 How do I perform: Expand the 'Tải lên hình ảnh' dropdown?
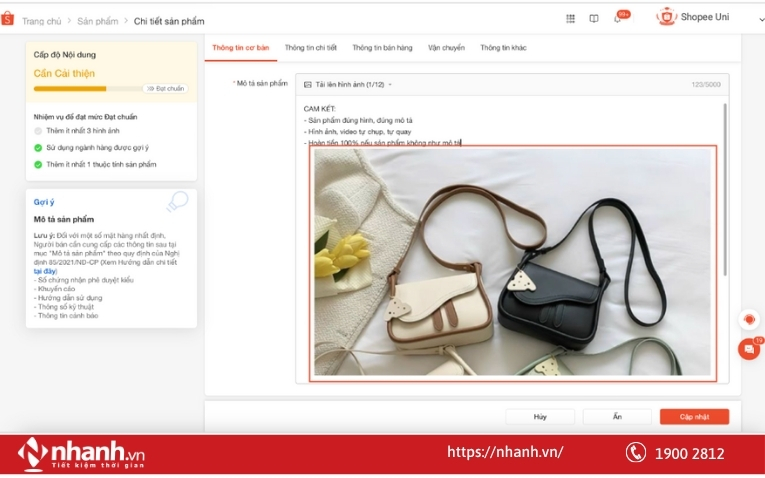(x=390, y=85)
